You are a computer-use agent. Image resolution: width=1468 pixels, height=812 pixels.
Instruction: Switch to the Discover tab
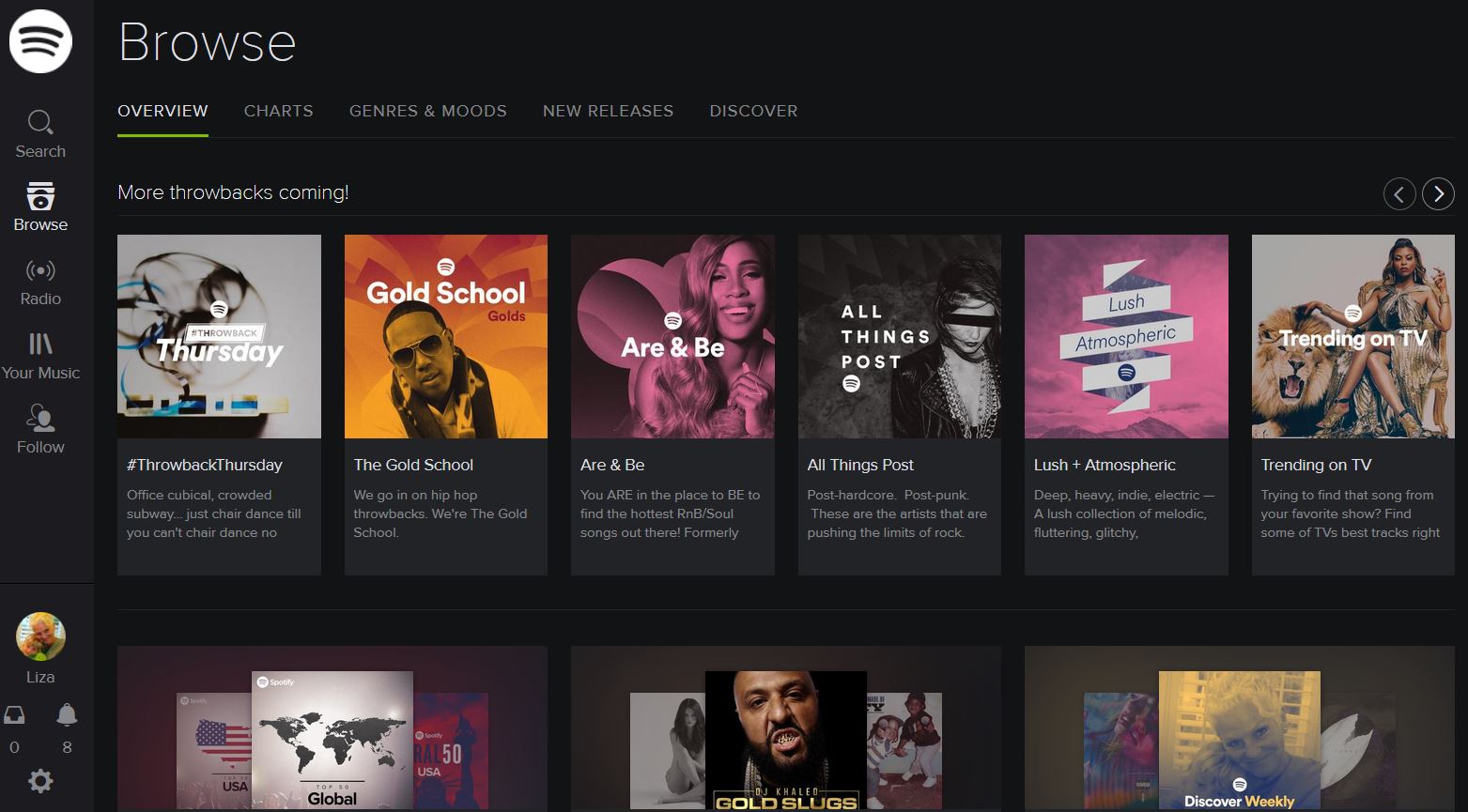[x=753, y=111]
